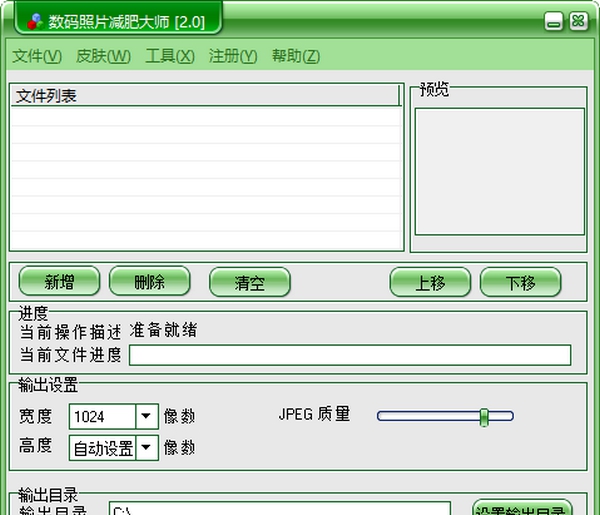
Task: Click the 下移 button
Action: click(x=520, y=283)
